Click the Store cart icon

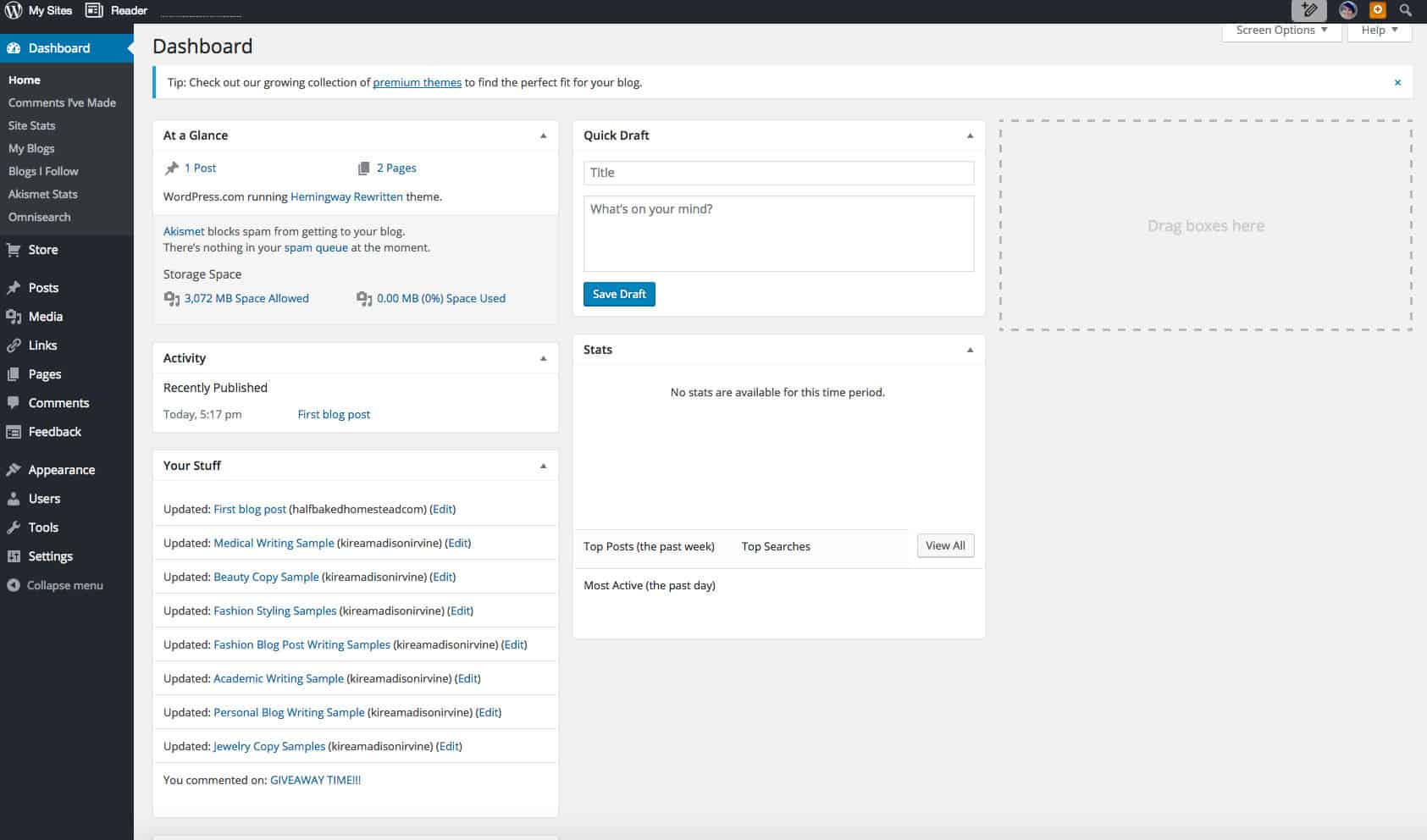point(14,249)
